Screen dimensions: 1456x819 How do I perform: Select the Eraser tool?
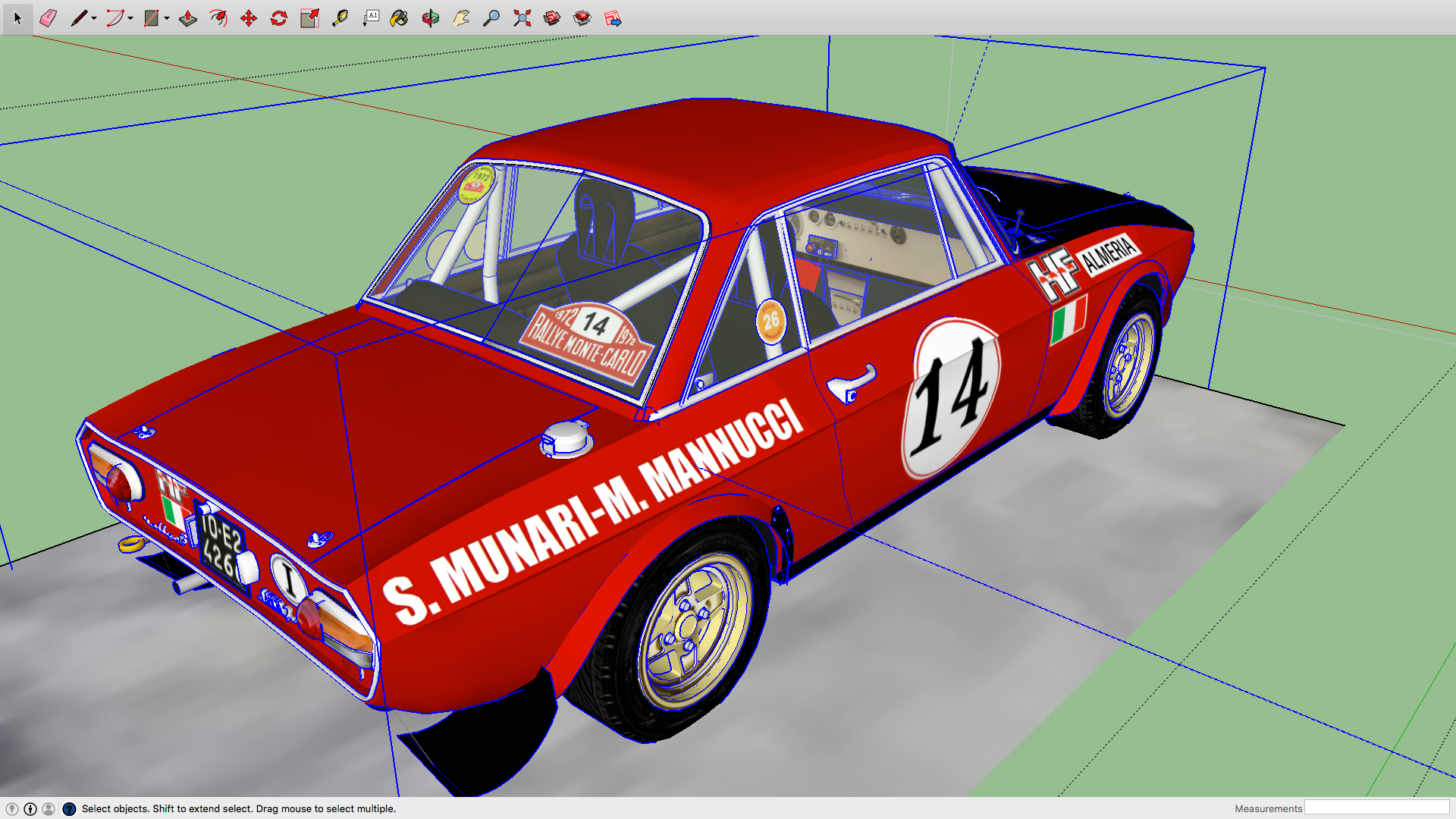coord(48,18)
